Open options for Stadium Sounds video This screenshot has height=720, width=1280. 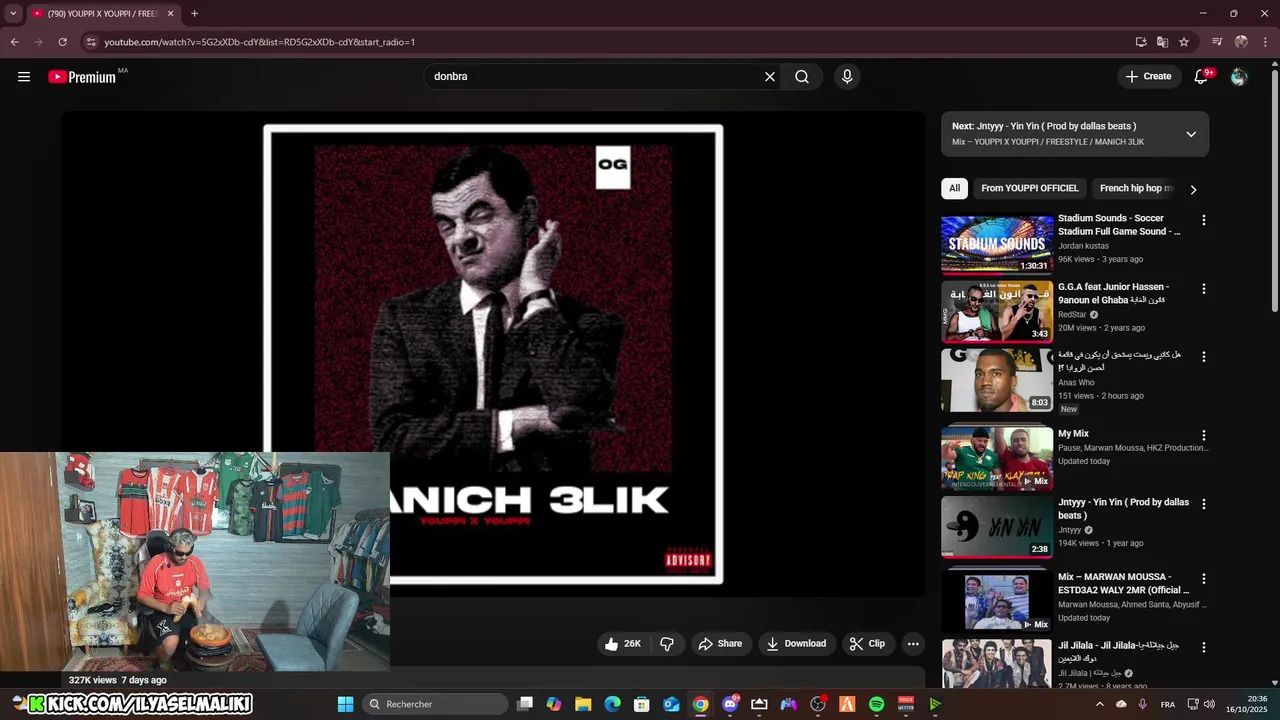1204,220
